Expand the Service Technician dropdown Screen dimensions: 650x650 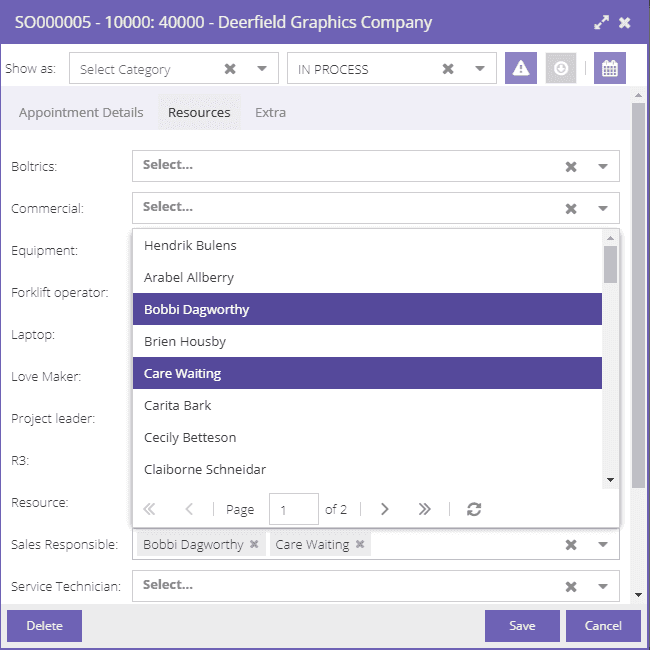[603, 587]
